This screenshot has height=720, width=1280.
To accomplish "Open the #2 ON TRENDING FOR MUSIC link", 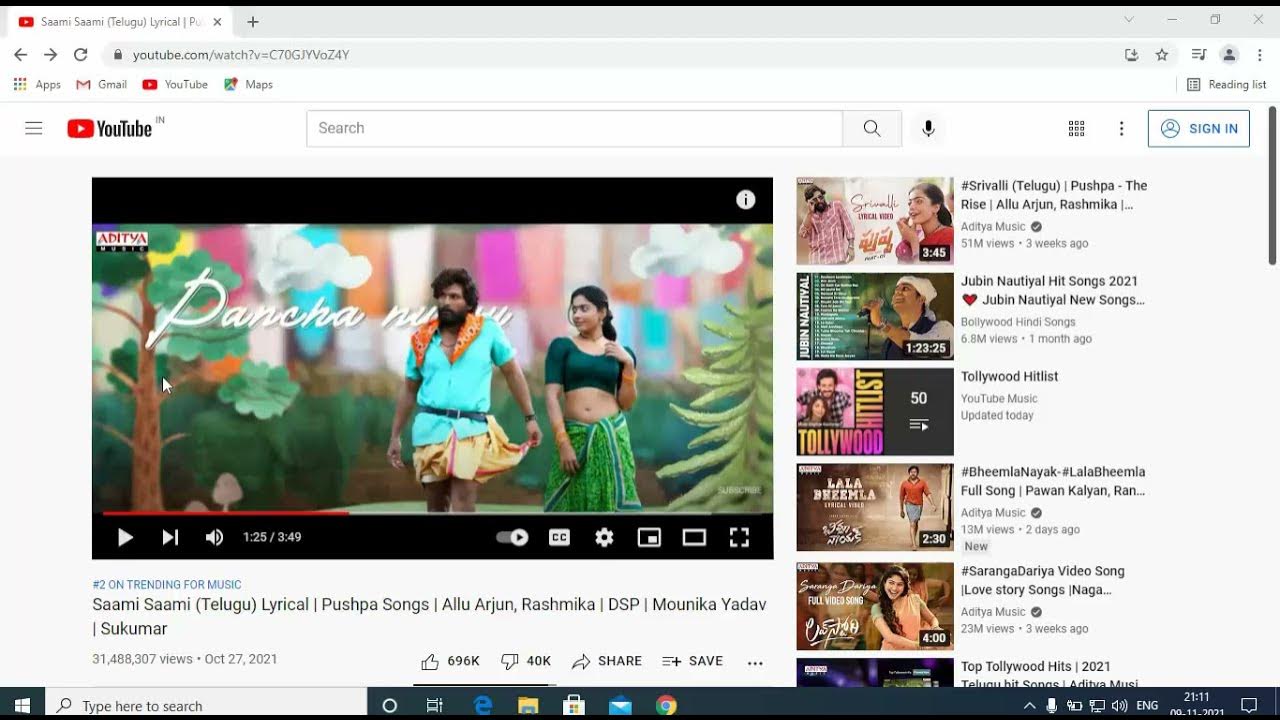I will click(167, 585).
